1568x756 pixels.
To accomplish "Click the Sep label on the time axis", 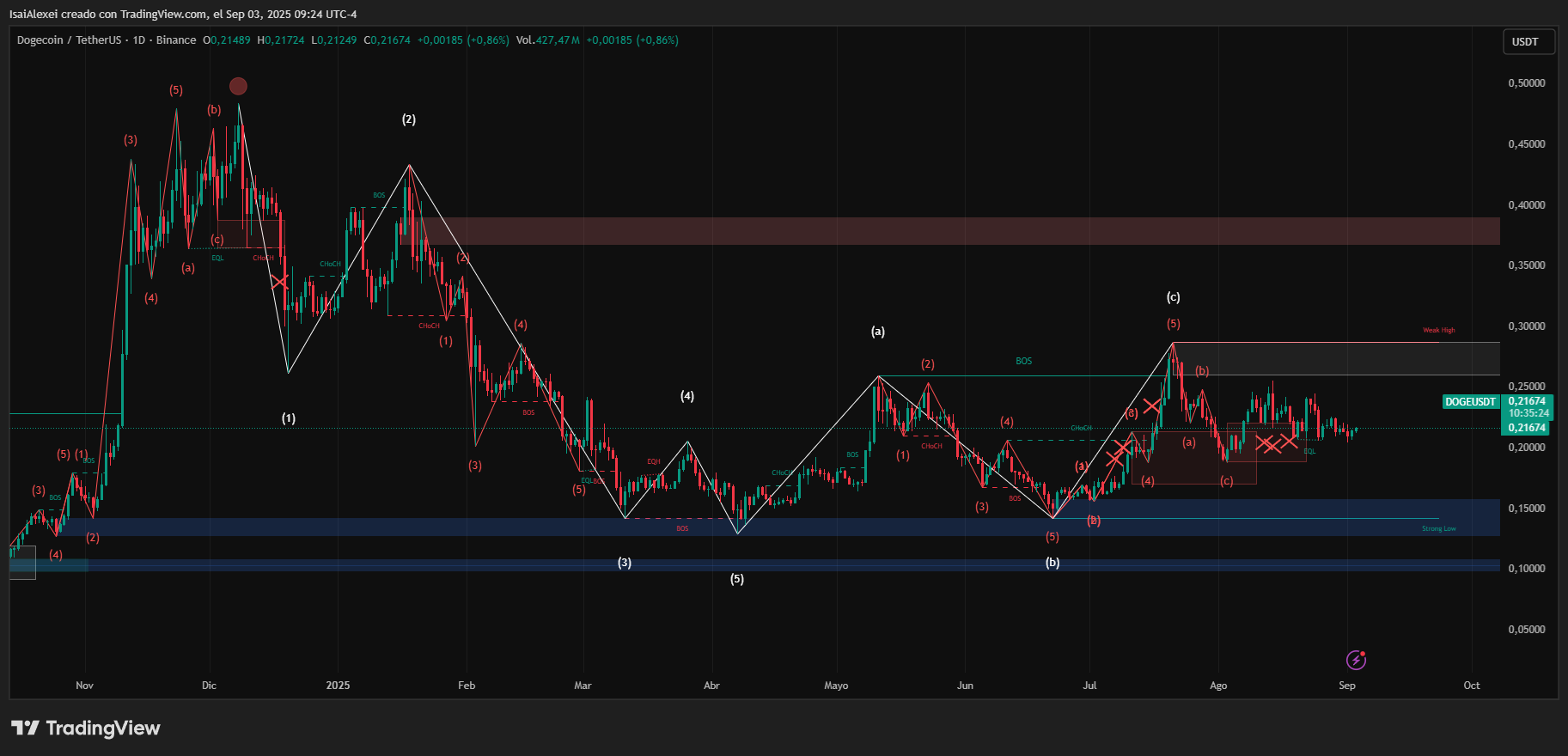I will coord(1346,686).
